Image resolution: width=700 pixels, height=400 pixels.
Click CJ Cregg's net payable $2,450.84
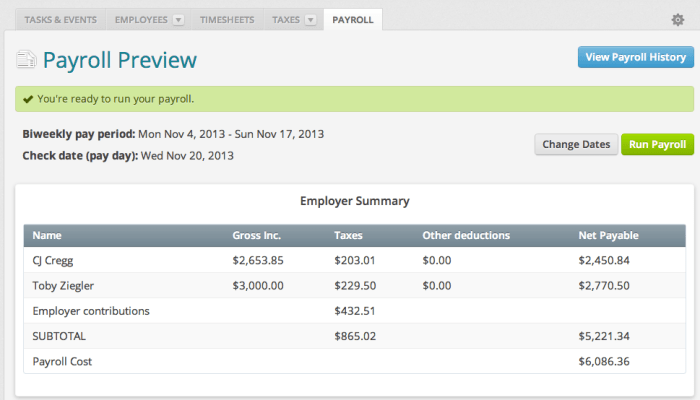pyautogui.click(x=604, y=260)
